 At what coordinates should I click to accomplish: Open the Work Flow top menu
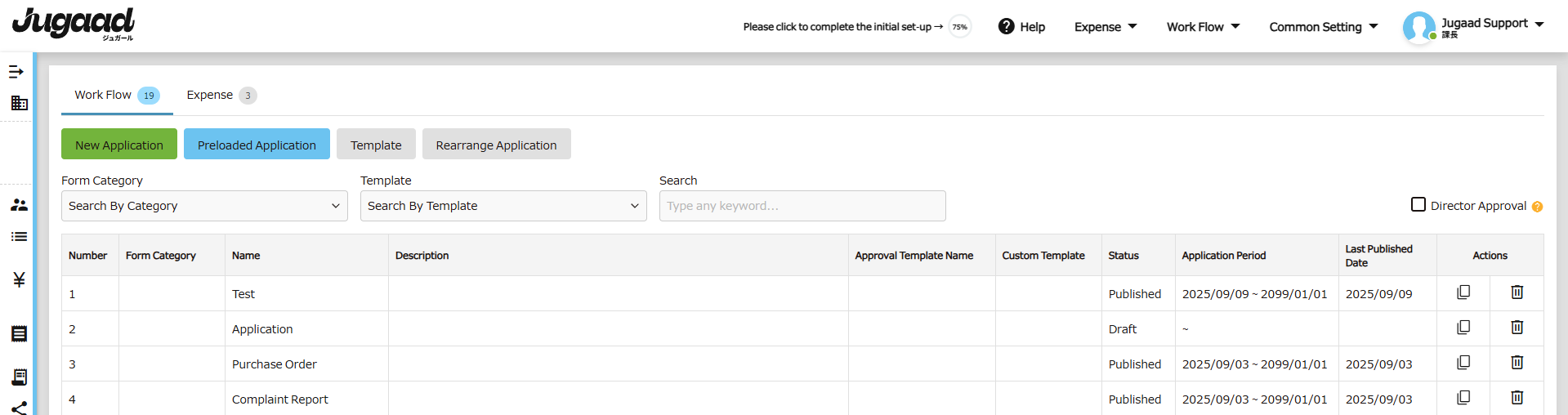click(x=1203, y=27)
